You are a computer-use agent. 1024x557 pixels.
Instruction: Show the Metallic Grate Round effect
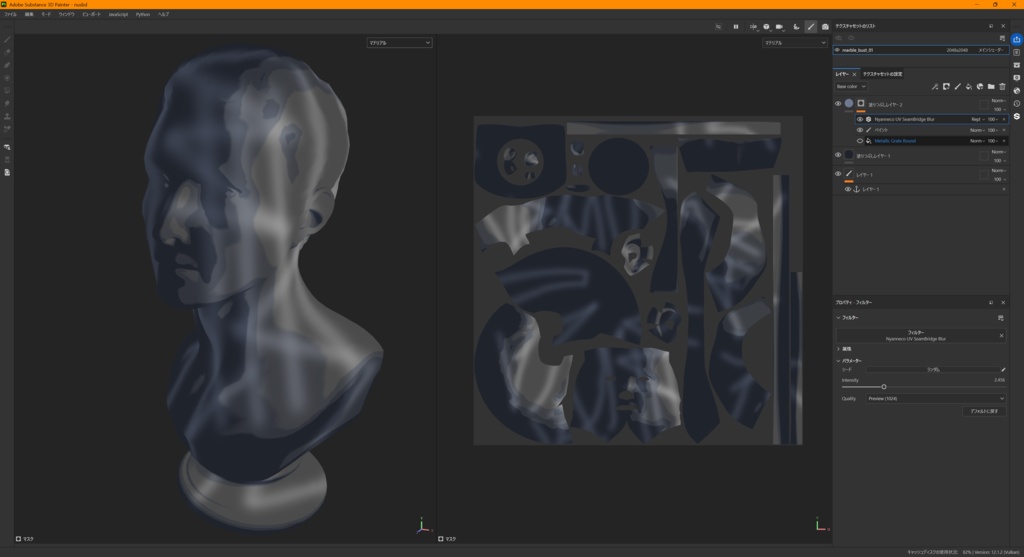point(859,140)
